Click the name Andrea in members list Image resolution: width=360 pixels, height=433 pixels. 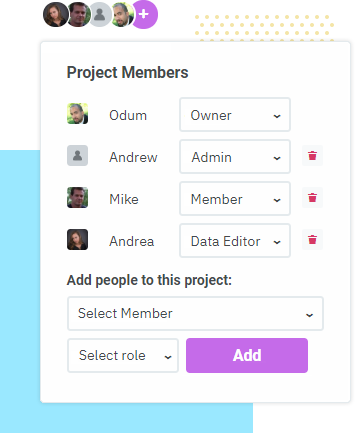point(132,241)
